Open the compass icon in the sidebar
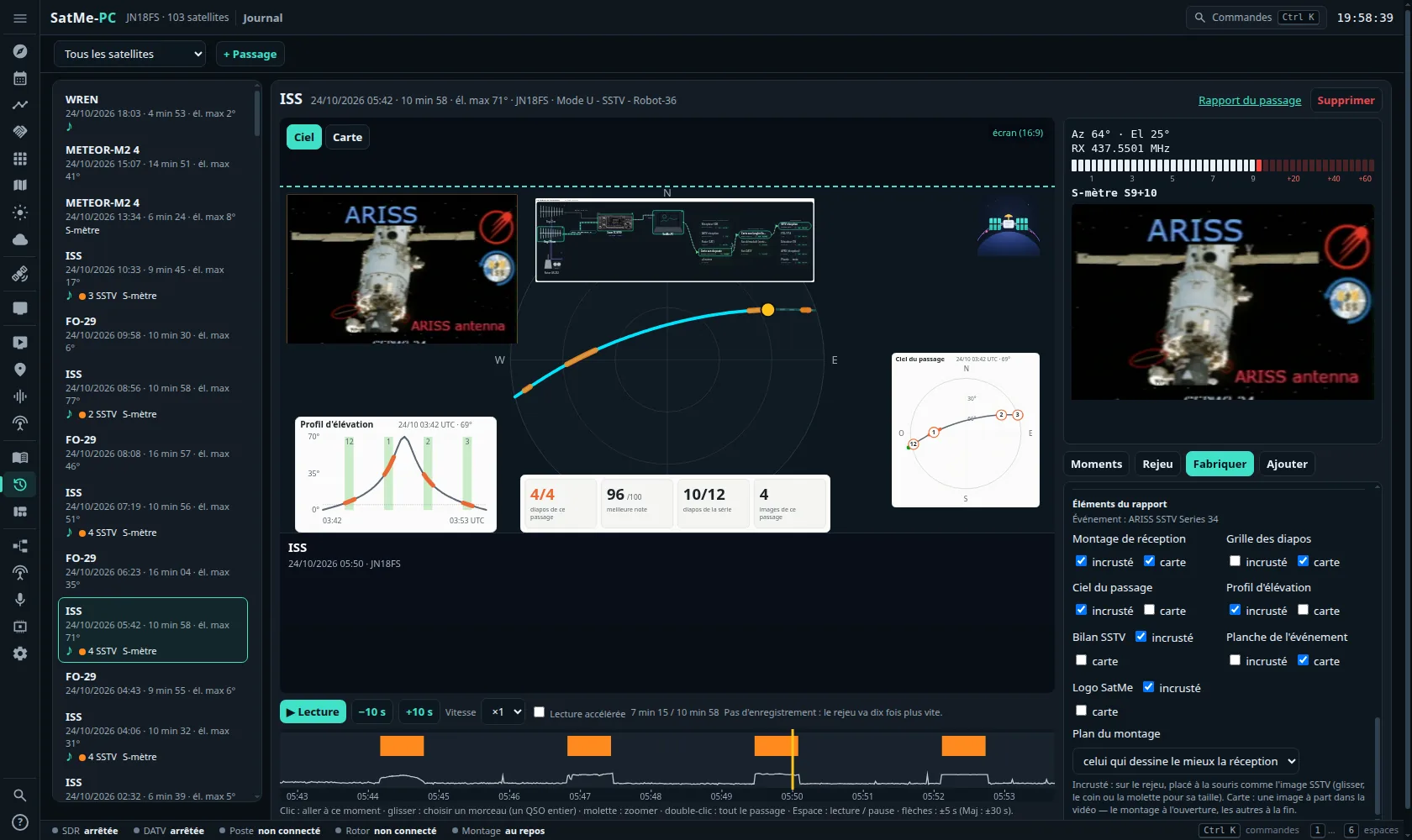 click(x=20, y=51)
